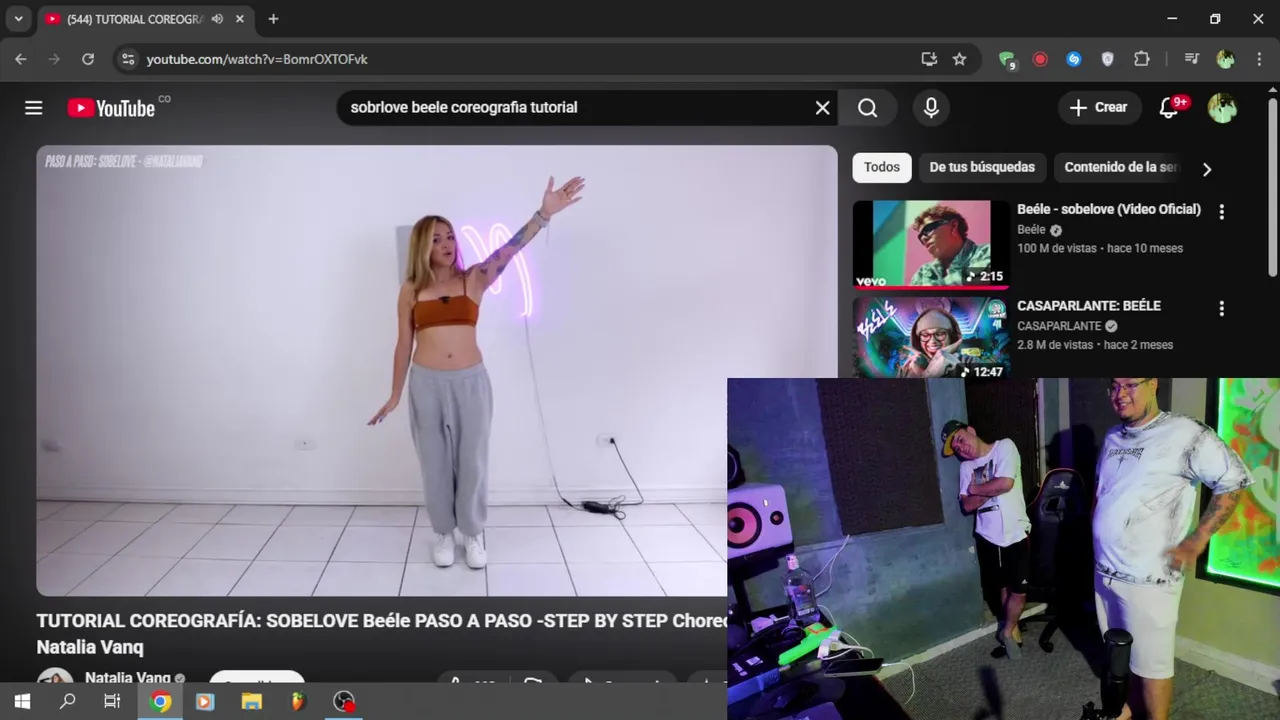Viewport: 1280px width, 720px height.
Task: Open the CASAPARLANTE channel name
Action: click(x=1059, y=326)
